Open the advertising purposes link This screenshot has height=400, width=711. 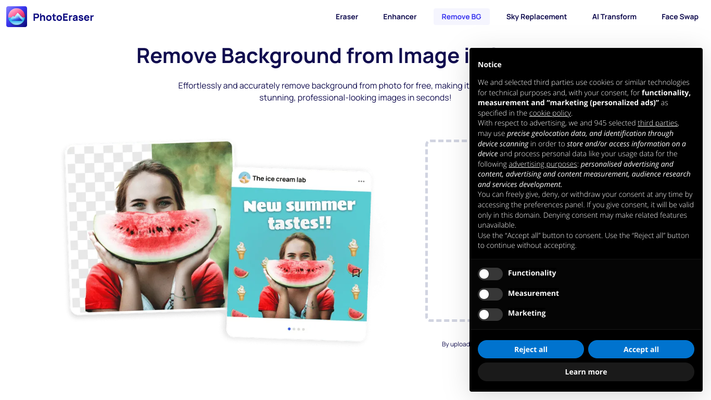pos(541,164)
